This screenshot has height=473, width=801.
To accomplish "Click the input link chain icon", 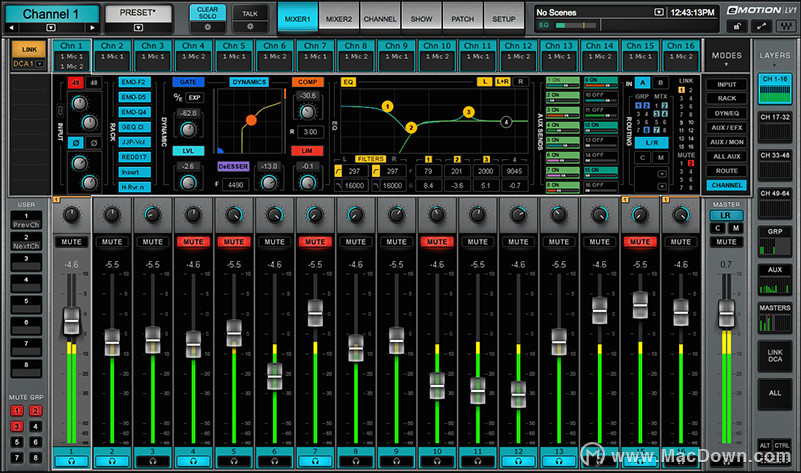I will 60,110.
